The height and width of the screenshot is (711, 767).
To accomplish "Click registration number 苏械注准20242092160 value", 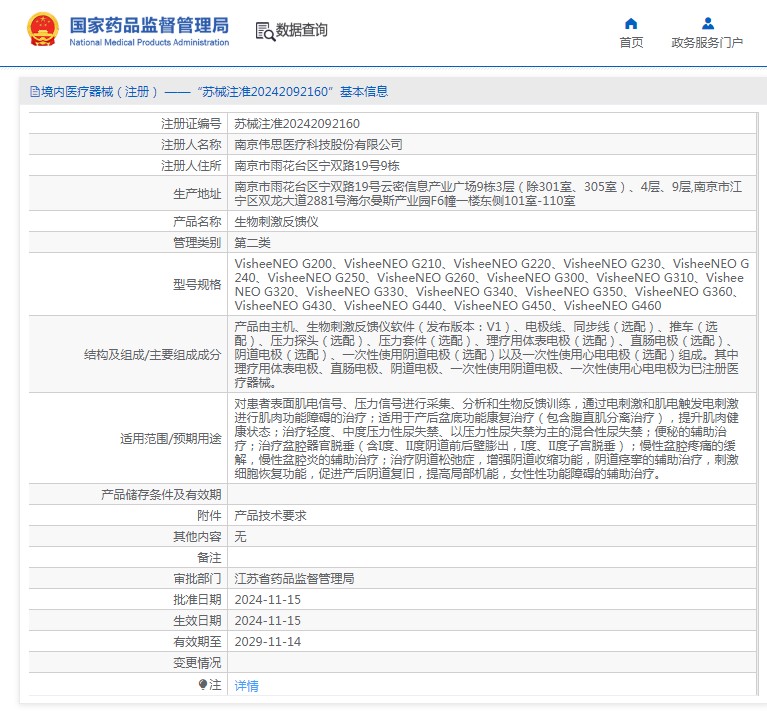I will click(x=296, y=124).
